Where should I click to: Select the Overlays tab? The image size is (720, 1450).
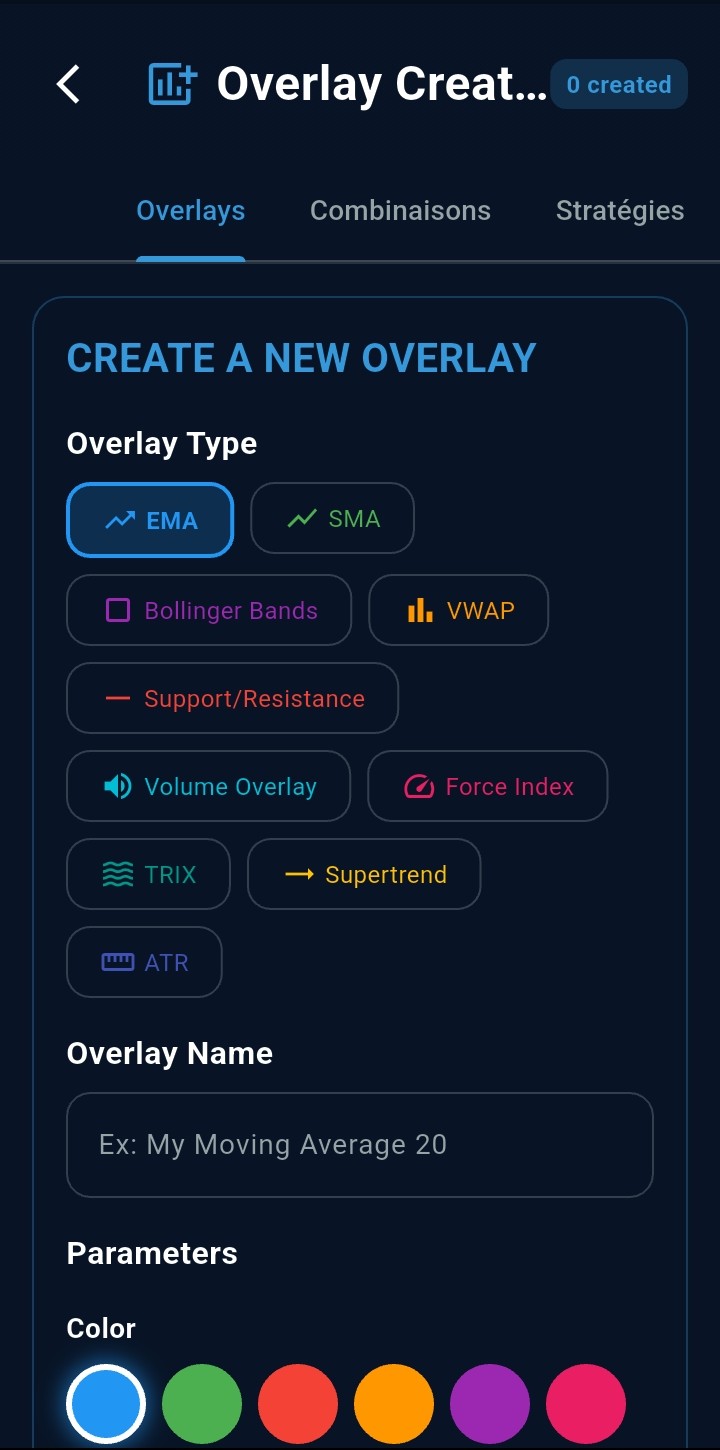(x=190, y=210)
